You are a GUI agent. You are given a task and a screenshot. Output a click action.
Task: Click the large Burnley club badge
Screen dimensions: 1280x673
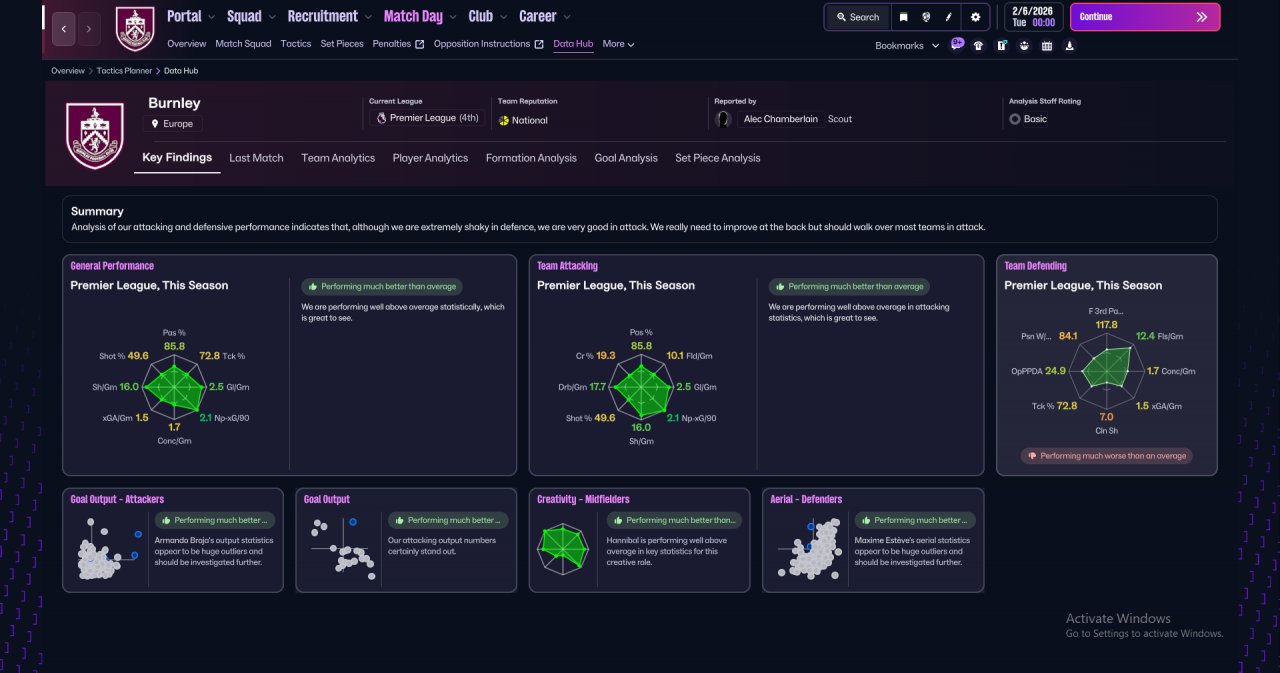(94, 135)
